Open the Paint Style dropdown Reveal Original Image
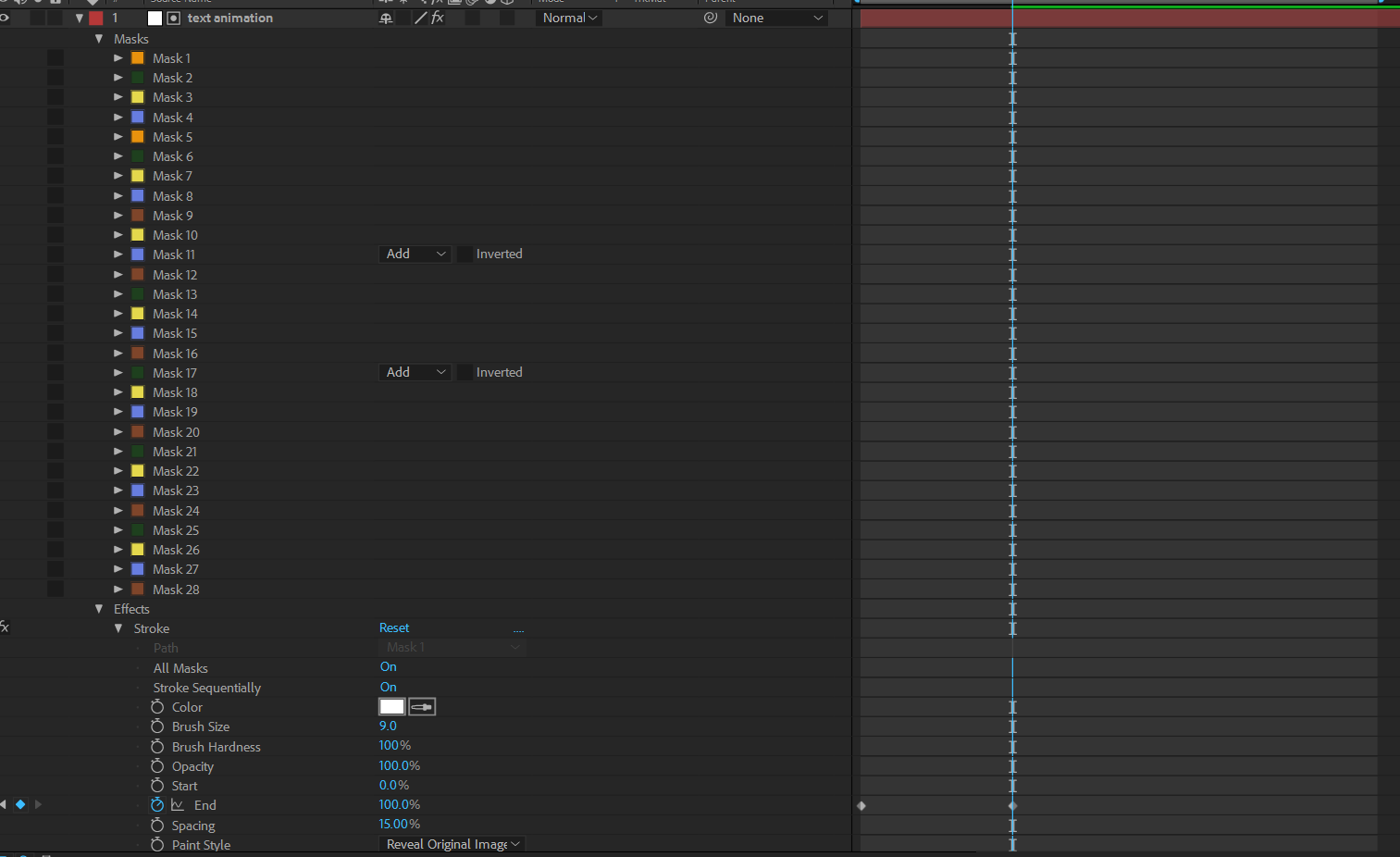 [x=452, y=844]
